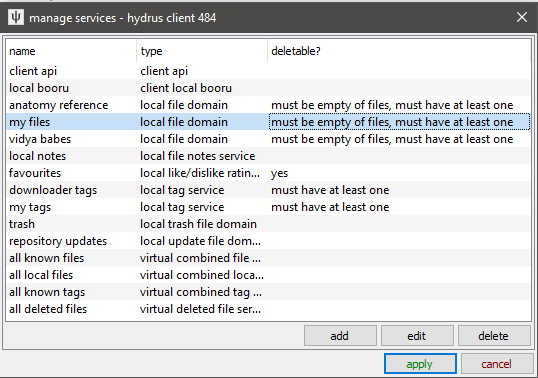Select the vidya babes row
The width and height of the screenshot is (538, 378).
click(268, 139)
